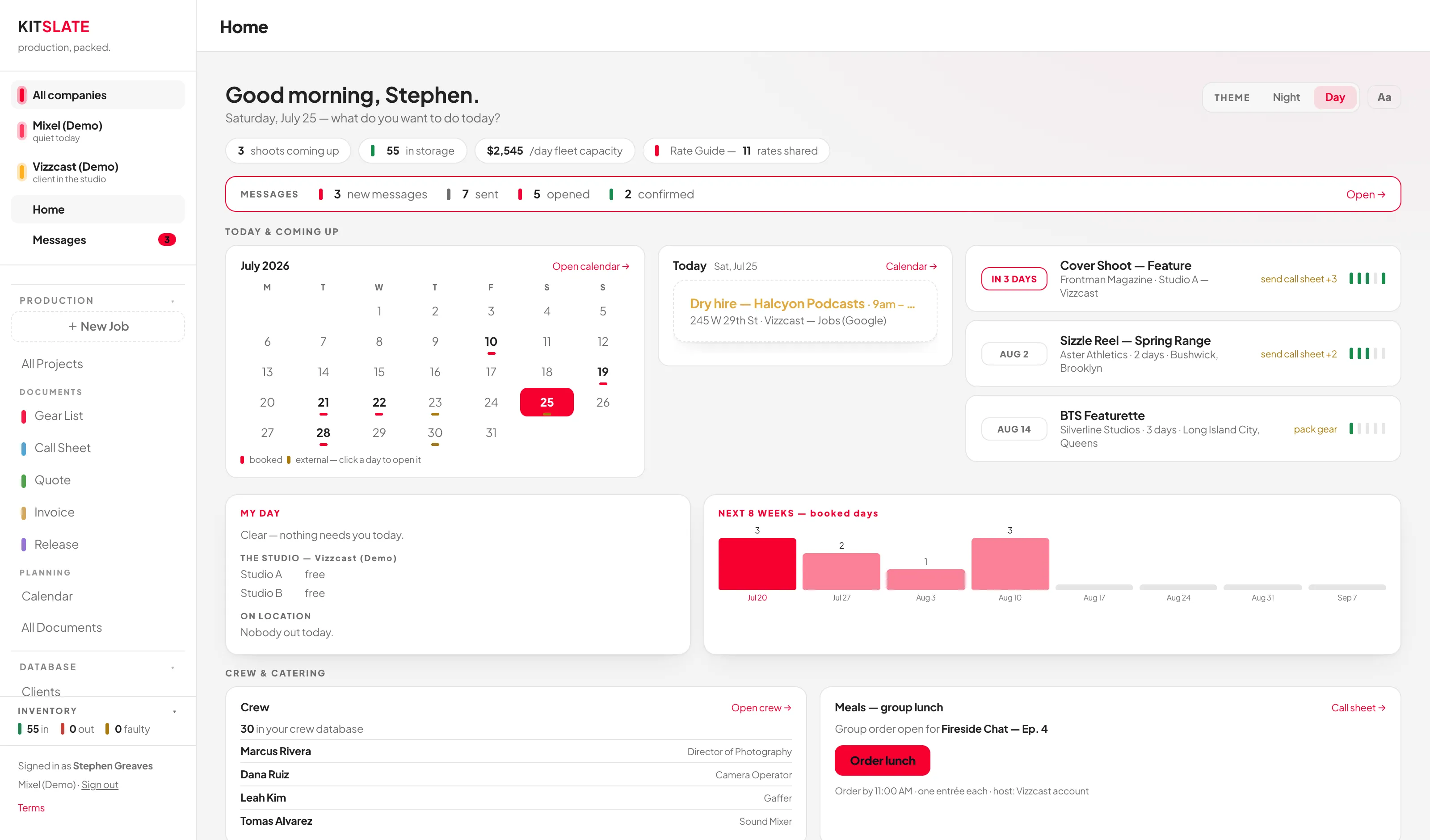The height and width of the screenshot is (840, 1430).
Task: Click the Calendar link in Today card
Action: point(911,266)
